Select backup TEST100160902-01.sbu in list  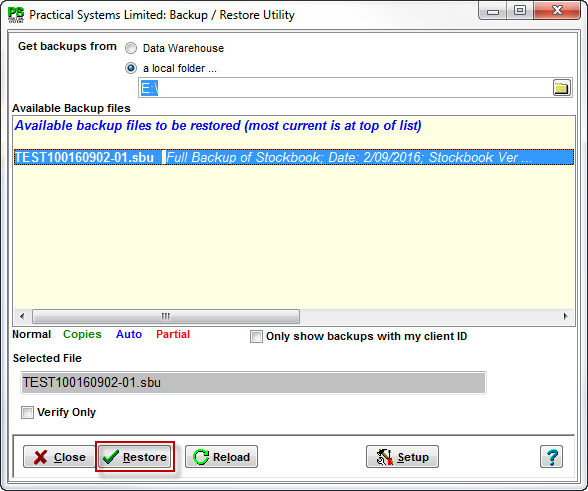(x=294, y=157)
